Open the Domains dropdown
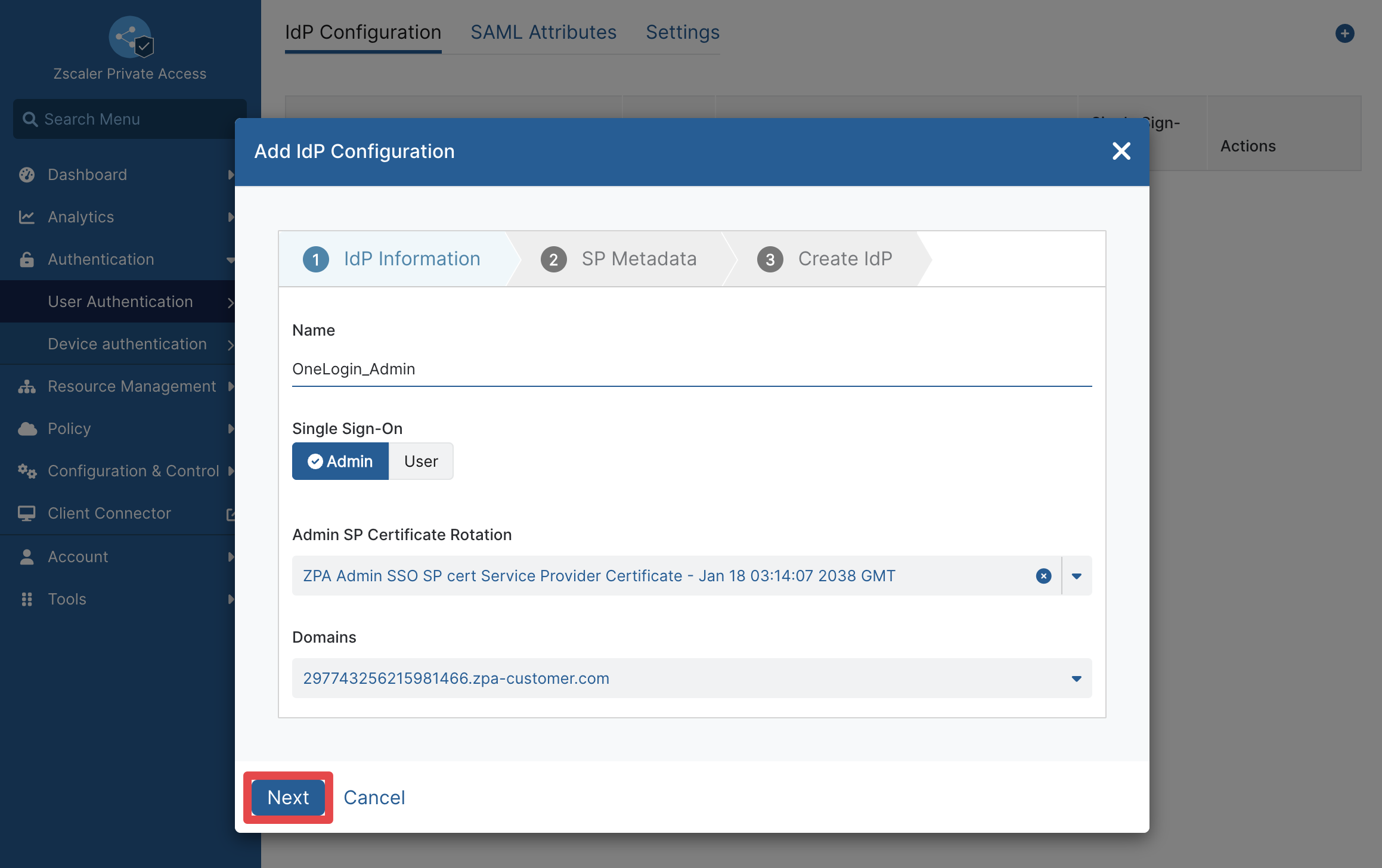The image size is (1382, 868). [x=1077, y=678]
